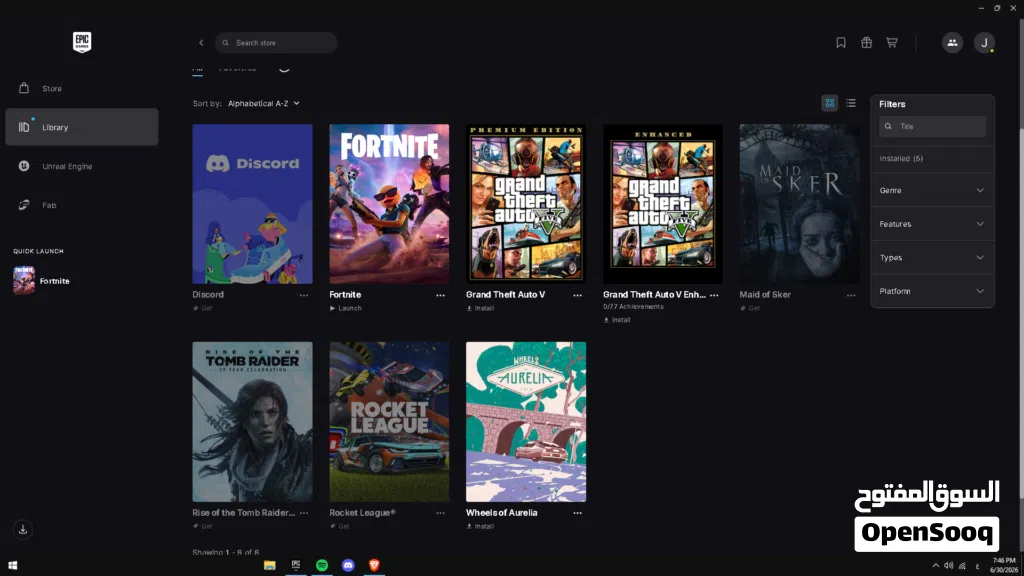
Task: Open Grand Theft Auto V options menu
Action: tap(577, 295)
